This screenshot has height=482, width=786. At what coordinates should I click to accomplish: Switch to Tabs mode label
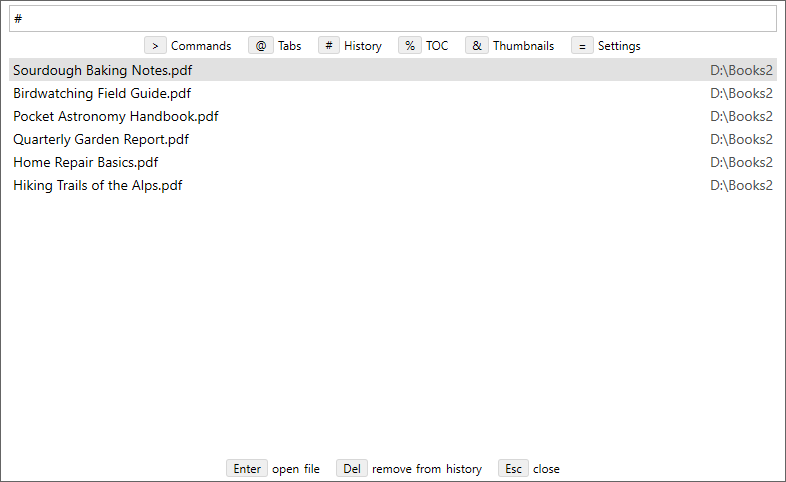point(290,46)
